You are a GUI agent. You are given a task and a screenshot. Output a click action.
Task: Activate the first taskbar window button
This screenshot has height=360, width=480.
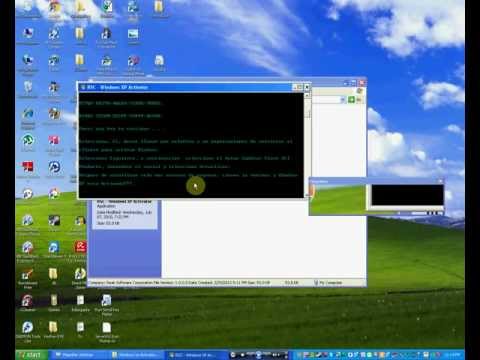(x=79, y=355)
